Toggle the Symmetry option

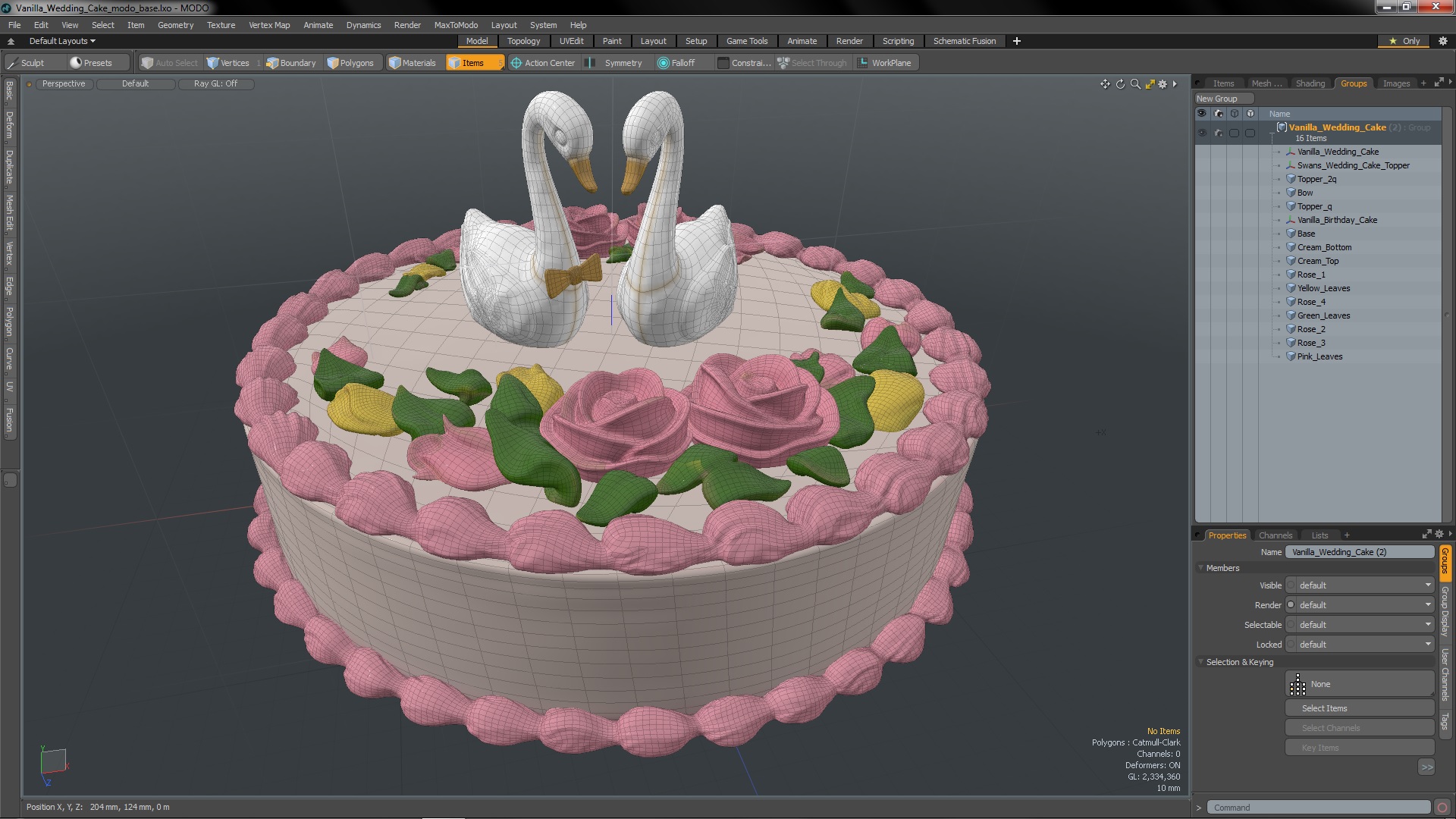coord(615,63)
